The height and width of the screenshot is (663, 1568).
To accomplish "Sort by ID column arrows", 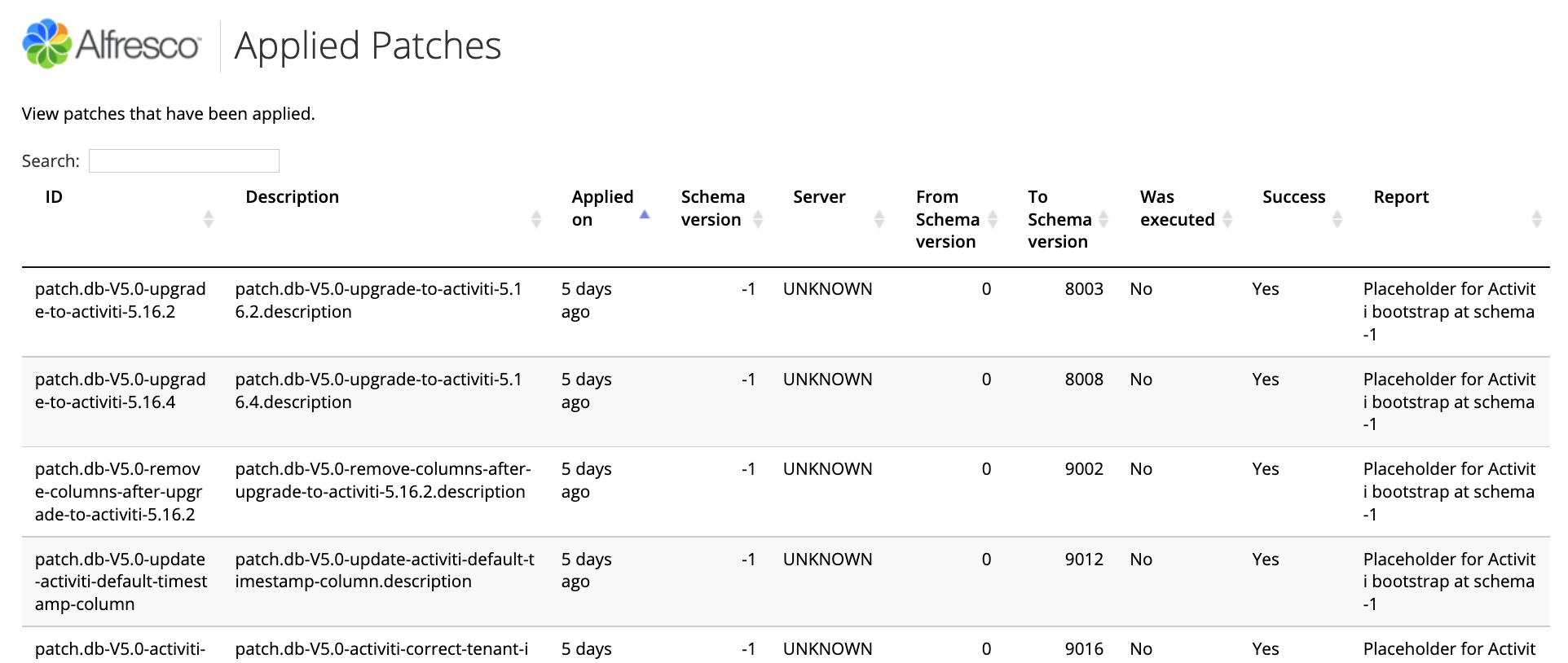I will tap(209, 219).
